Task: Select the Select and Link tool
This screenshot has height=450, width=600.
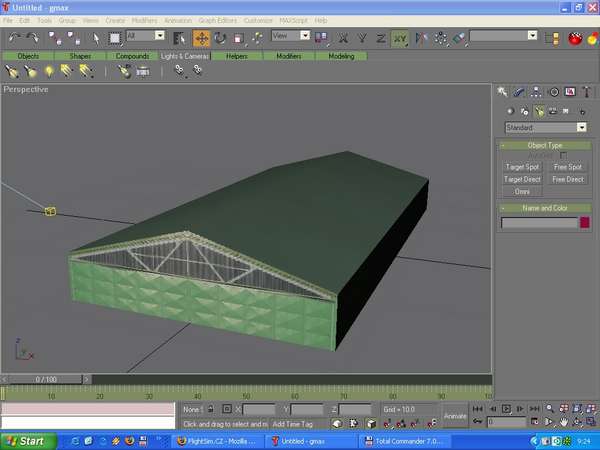Action: point(55,38)
